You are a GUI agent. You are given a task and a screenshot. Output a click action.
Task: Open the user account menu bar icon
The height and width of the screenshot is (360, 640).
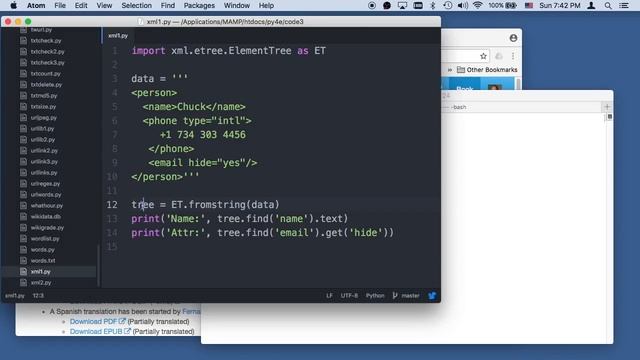591,6
